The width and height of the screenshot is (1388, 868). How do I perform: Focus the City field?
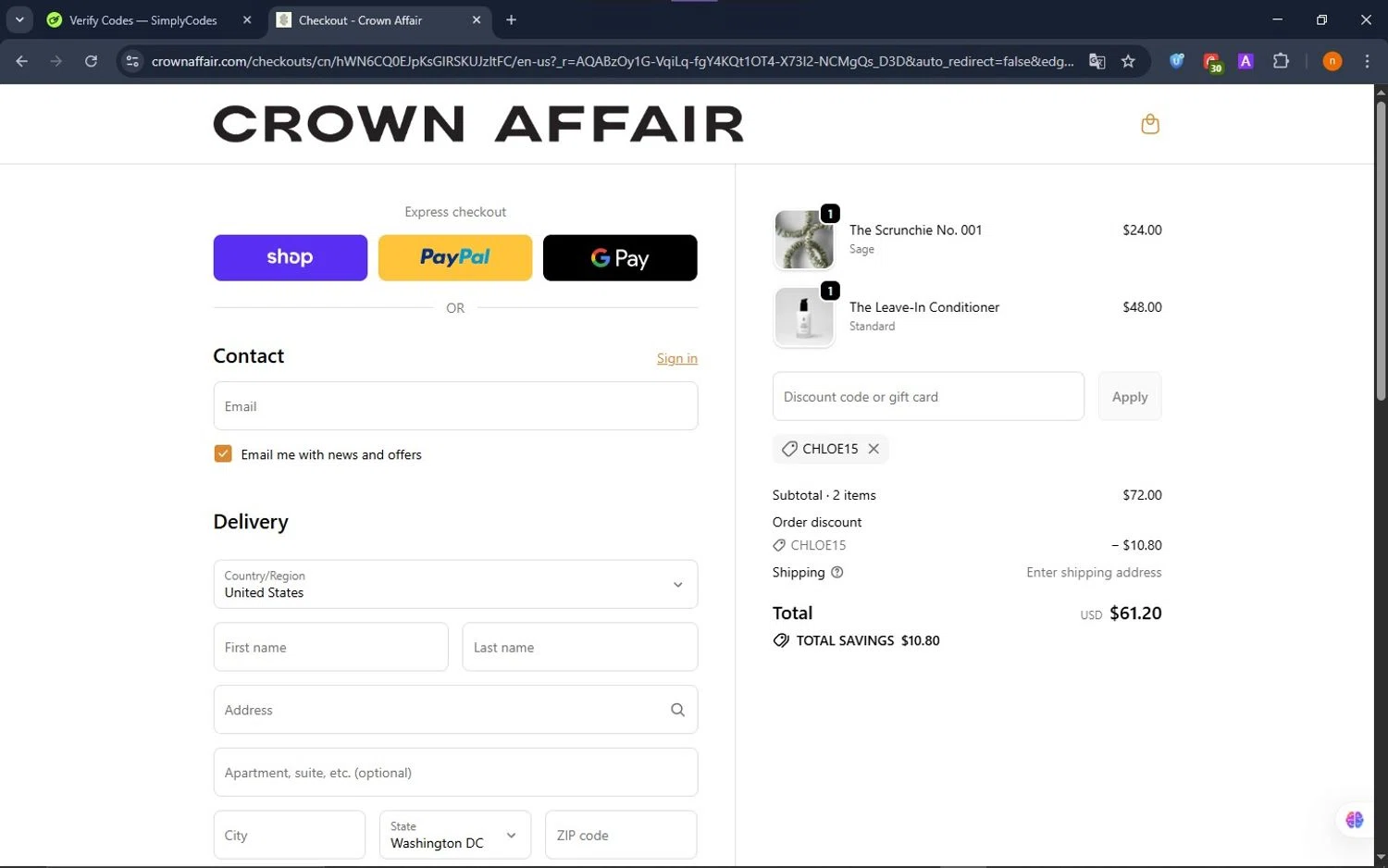pos(290,835)
